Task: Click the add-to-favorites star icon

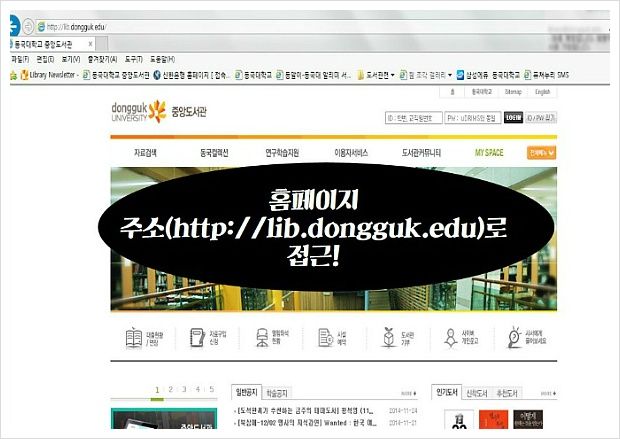Action: (13, 75)
